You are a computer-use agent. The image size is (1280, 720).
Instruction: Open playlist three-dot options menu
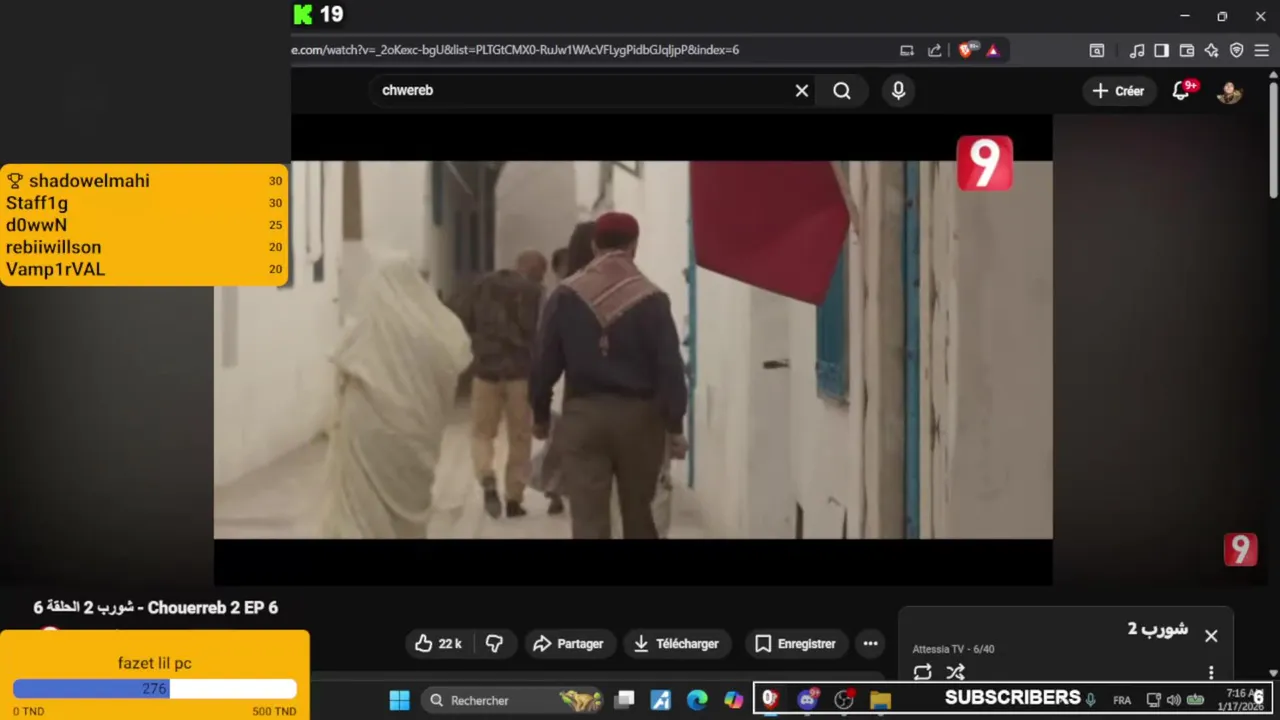click(x=1211, y=672)
